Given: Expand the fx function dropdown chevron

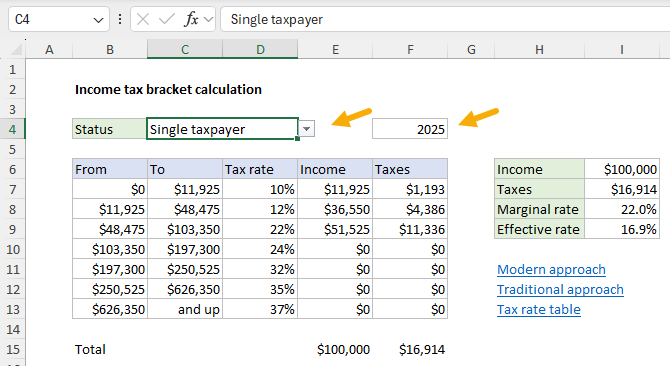Looking at the screenshot, I should (x=209, y=19).
